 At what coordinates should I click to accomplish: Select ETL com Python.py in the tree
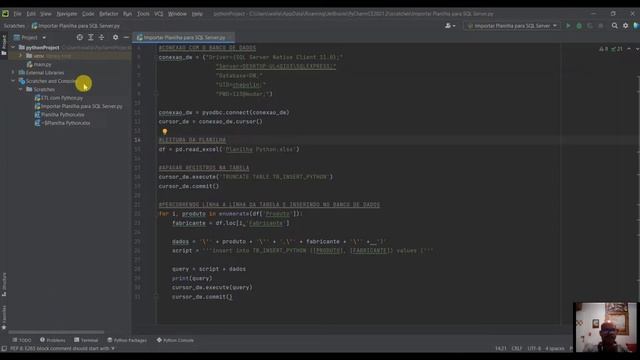pos(58,98)
